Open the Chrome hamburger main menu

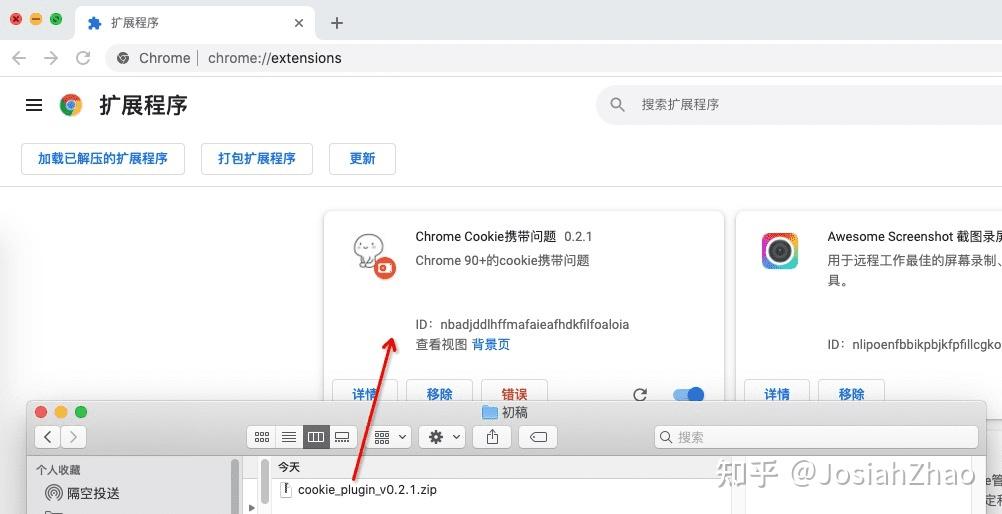click(34, 105)
